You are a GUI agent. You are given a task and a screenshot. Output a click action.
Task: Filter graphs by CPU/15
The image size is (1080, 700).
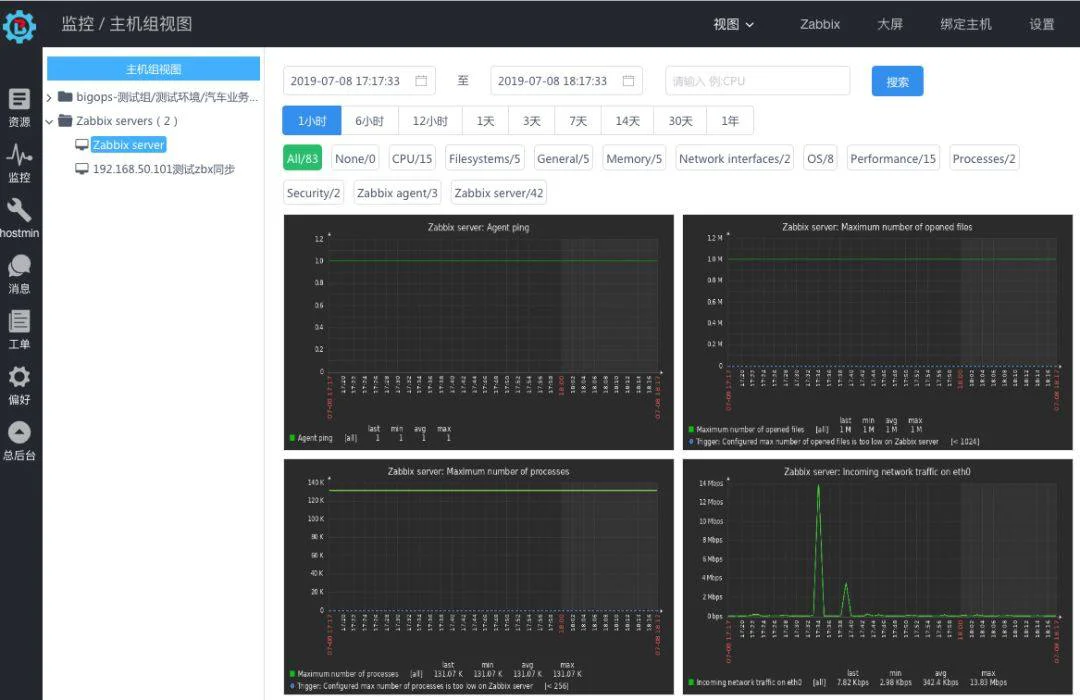[412, 158]
